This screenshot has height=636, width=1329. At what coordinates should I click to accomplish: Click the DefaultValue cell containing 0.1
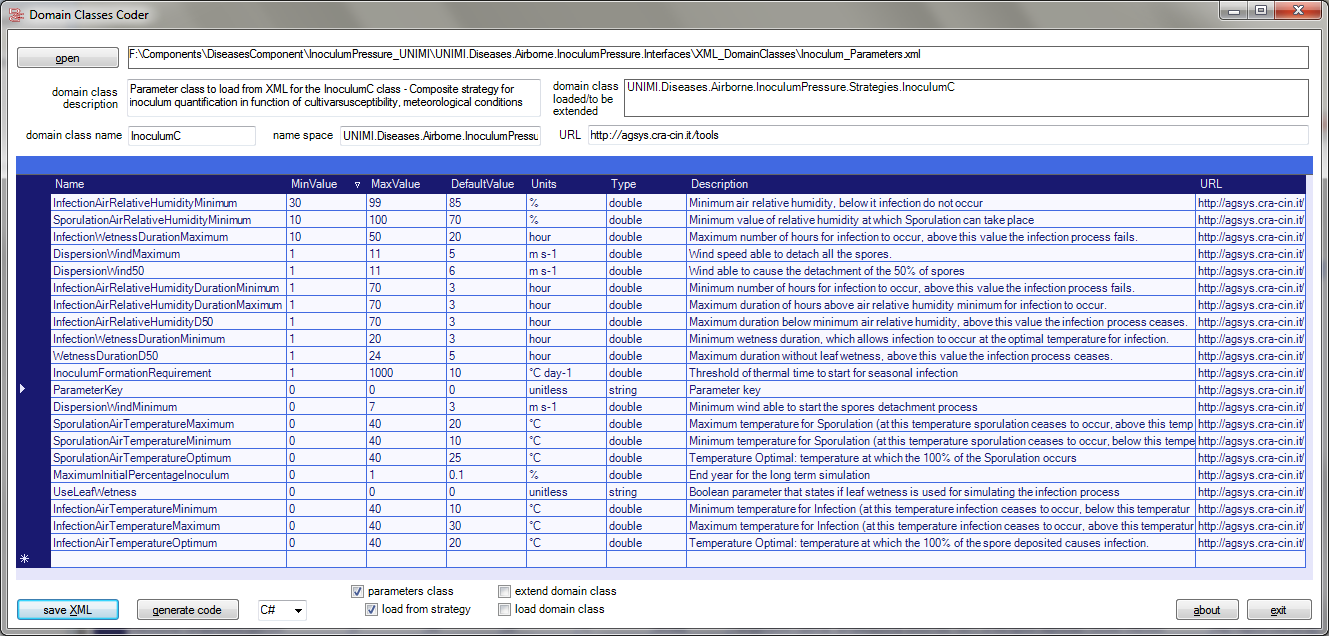486,475
